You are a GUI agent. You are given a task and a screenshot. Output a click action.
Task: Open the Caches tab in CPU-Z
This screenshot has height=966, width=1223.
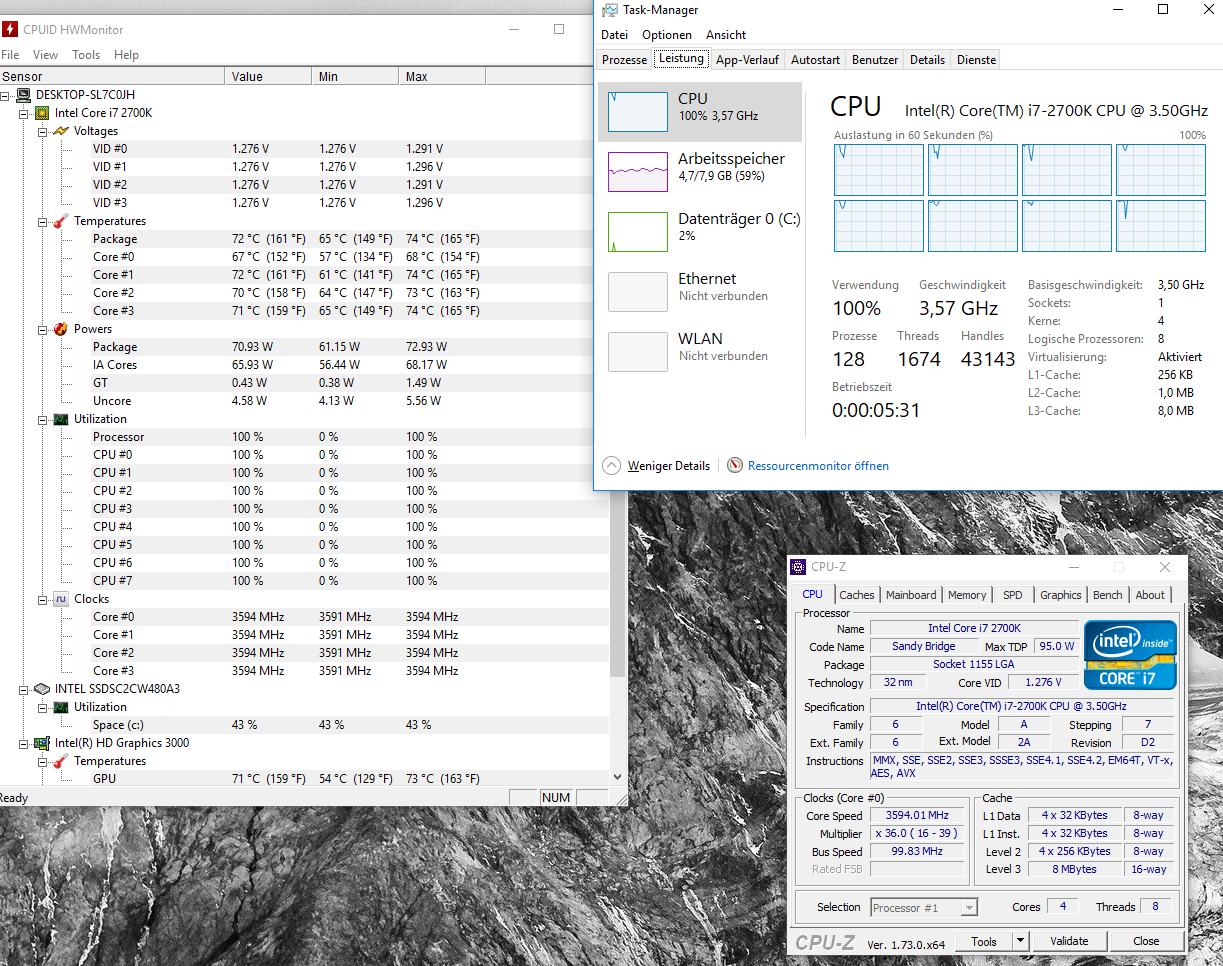[x=857, y=595]
